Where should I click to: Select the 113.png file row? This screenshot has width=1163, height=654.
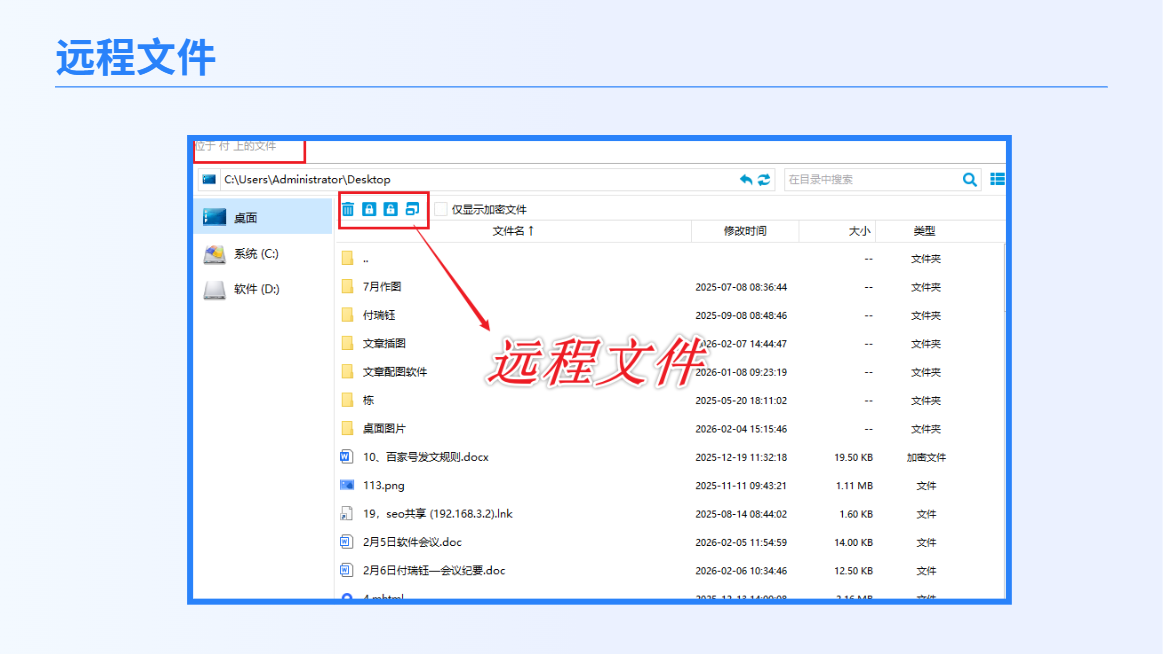[671, 486]
